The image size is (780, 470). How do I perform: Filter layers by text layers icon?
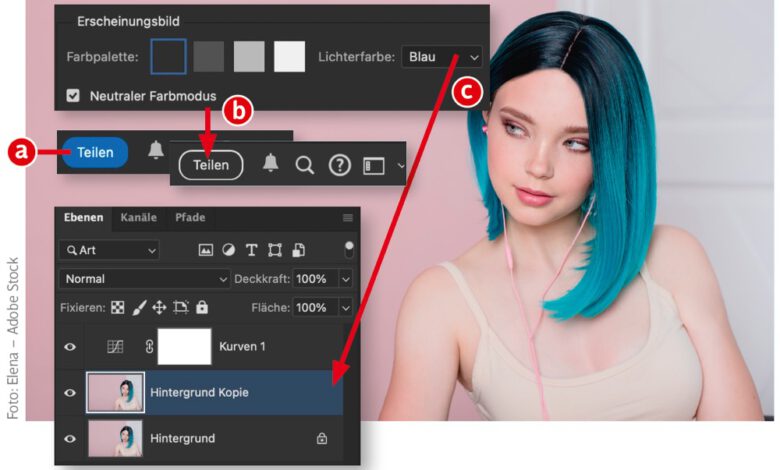tap(252, 250)
